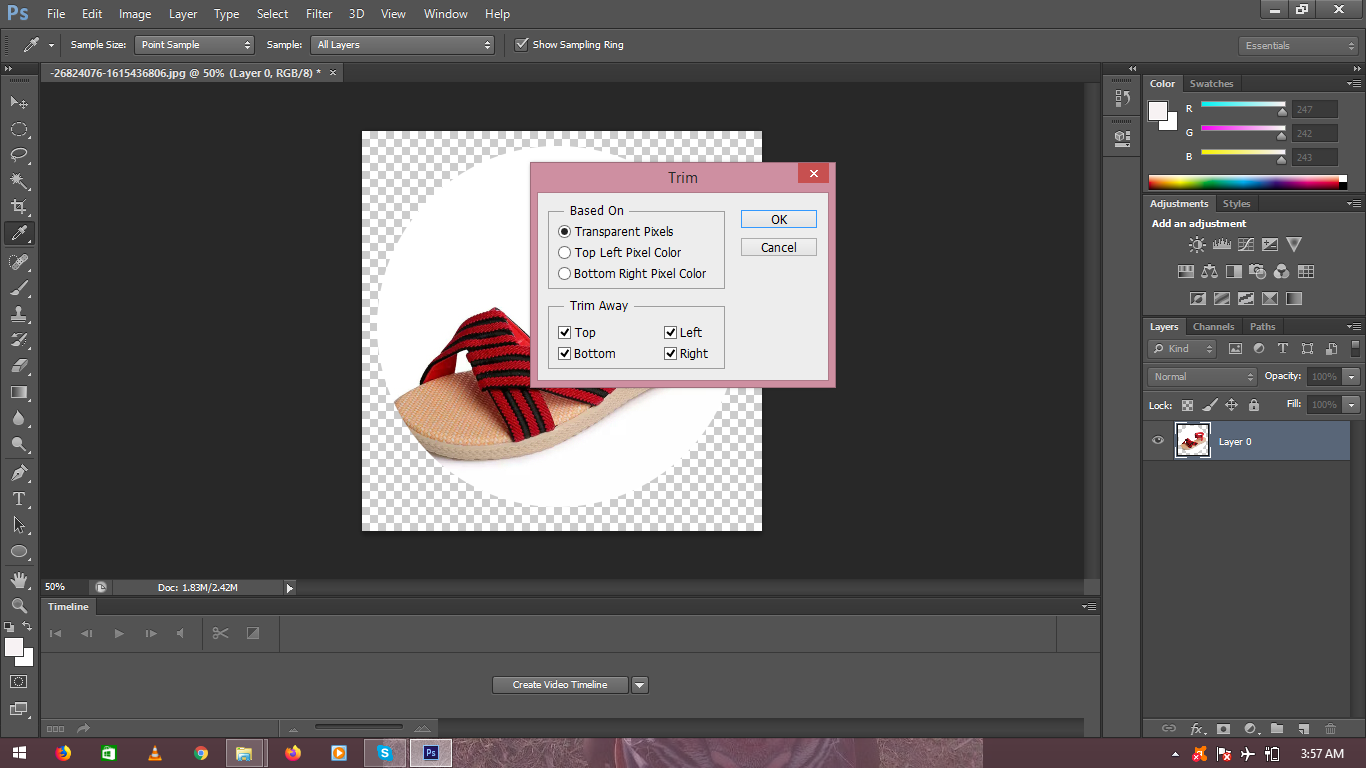Select the Clone Stamp tool
This screenshot has width=1366, height=768.
(x=19, y=314)
